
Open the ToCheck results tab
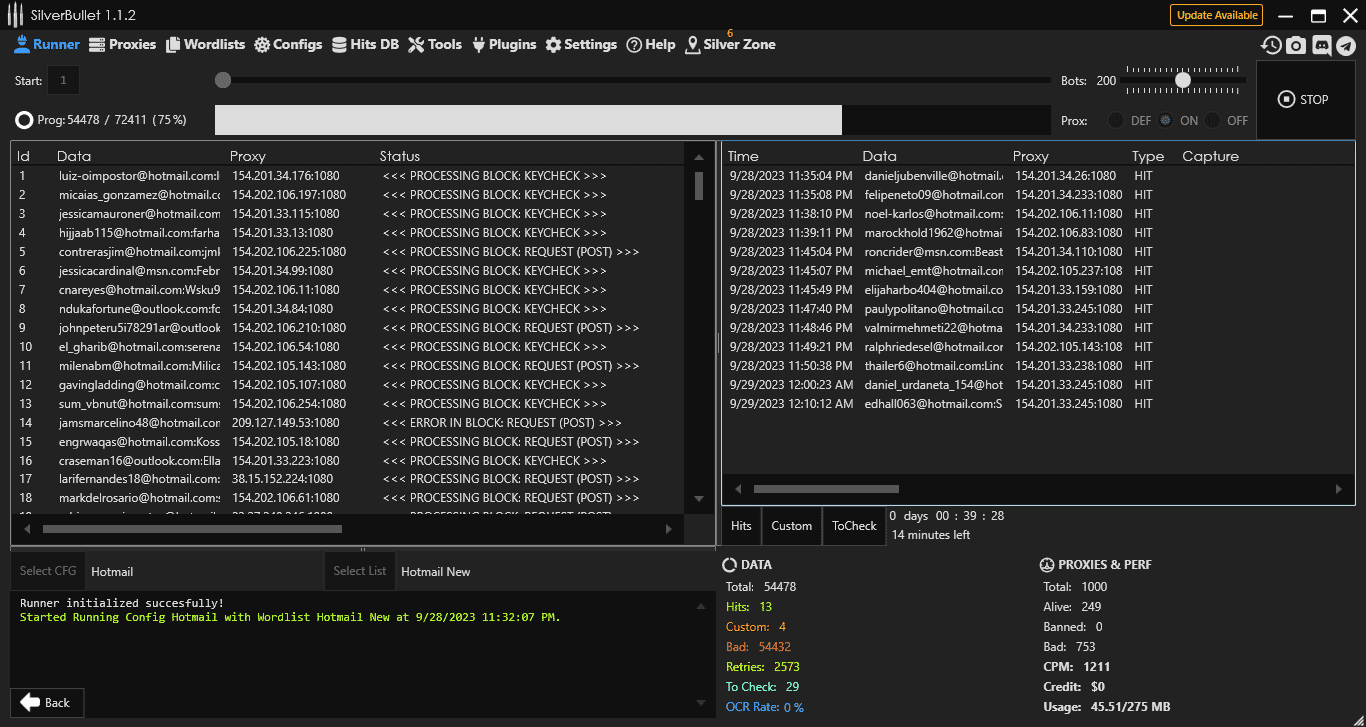click(853, 525)
